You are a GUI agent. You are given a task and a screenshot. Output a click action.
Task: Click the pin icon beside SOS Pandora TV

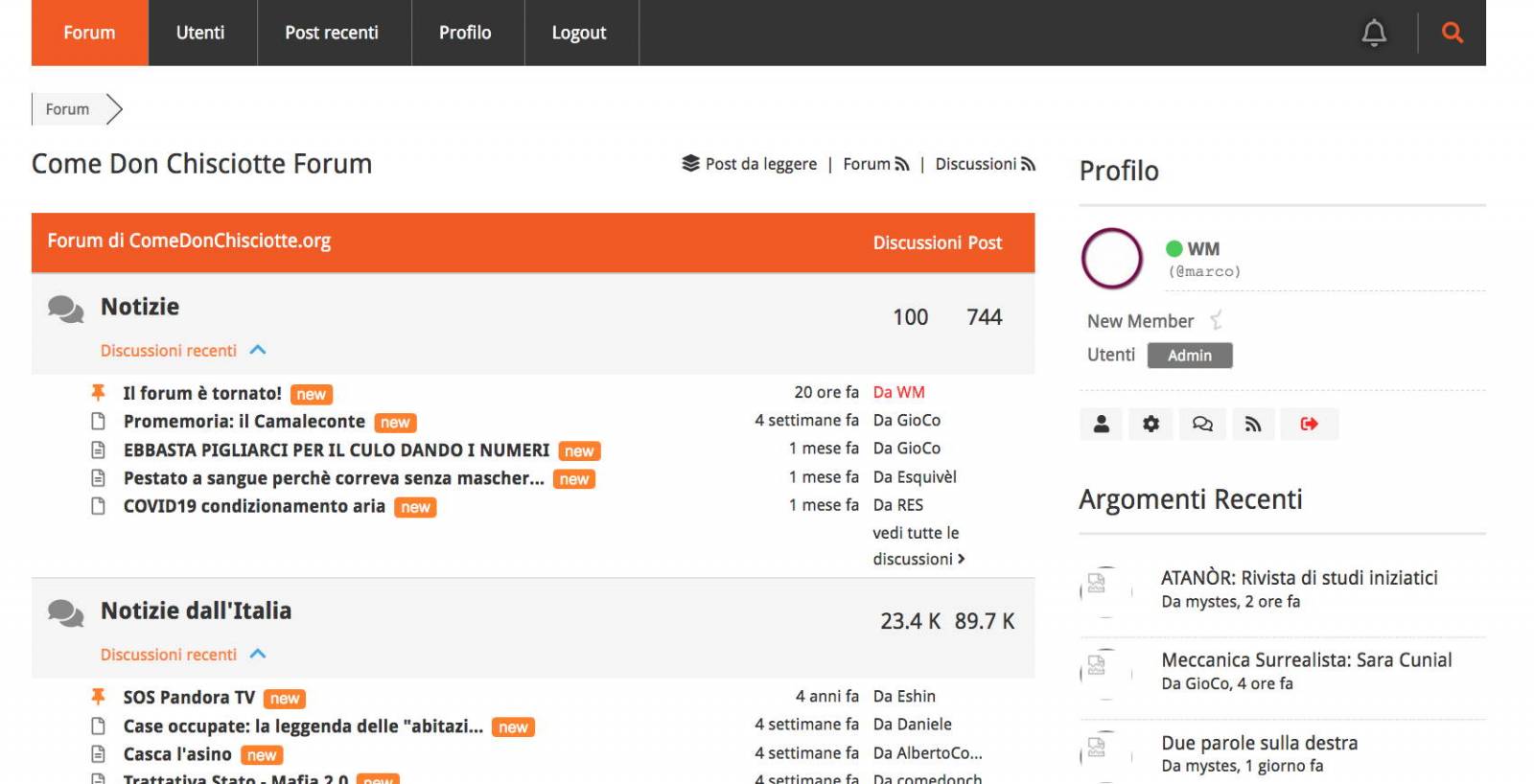coord(98,697)
